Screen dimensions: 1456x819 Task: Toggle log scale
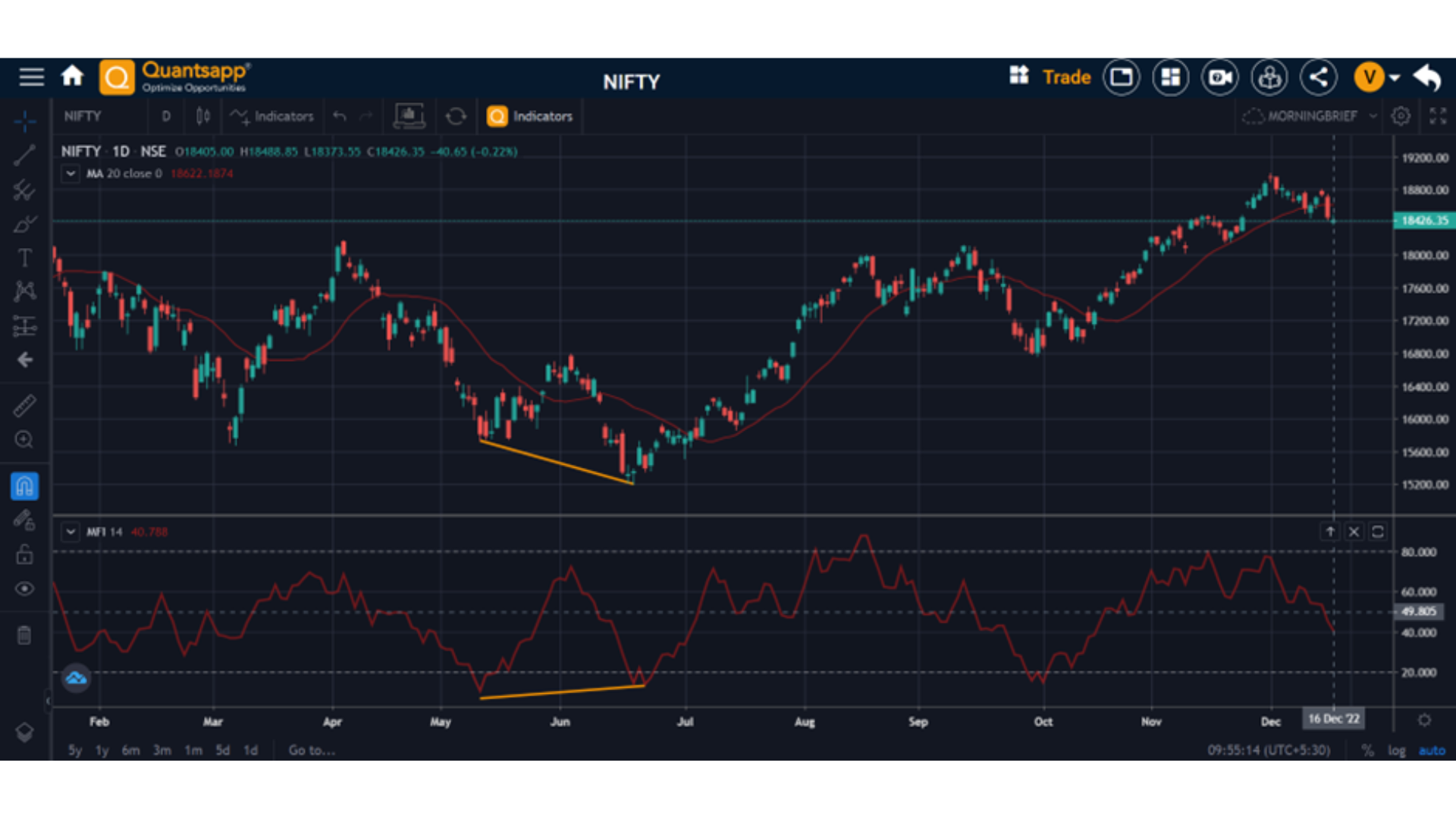click(x=1396, y=750)
